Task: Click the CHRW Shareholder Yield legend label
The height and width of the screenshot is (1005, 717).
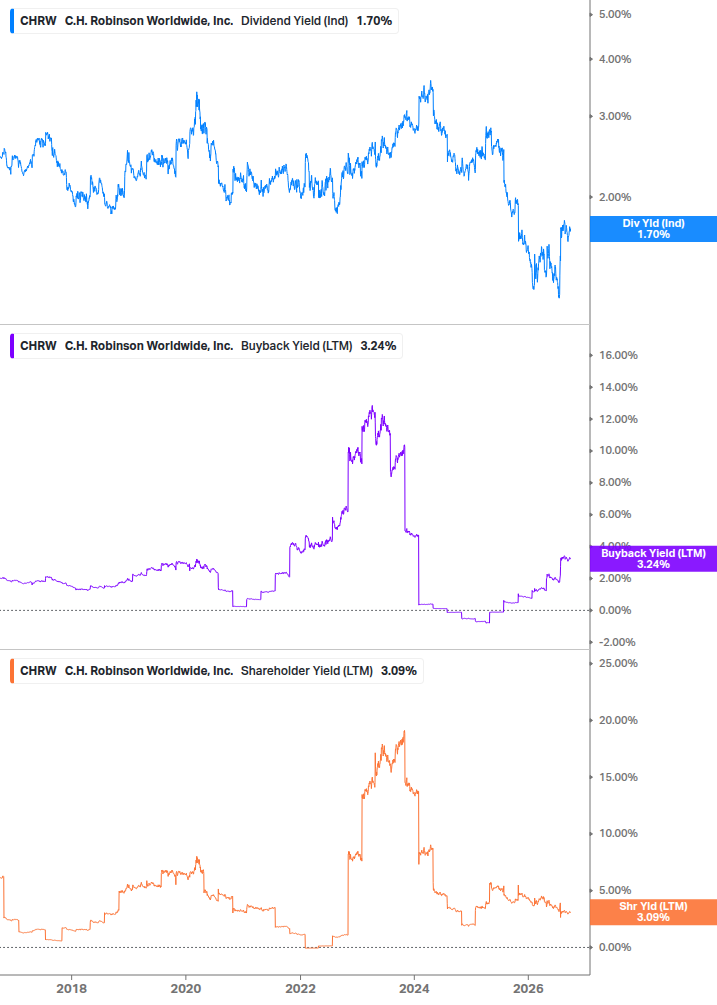Action: tap(217, 670)
